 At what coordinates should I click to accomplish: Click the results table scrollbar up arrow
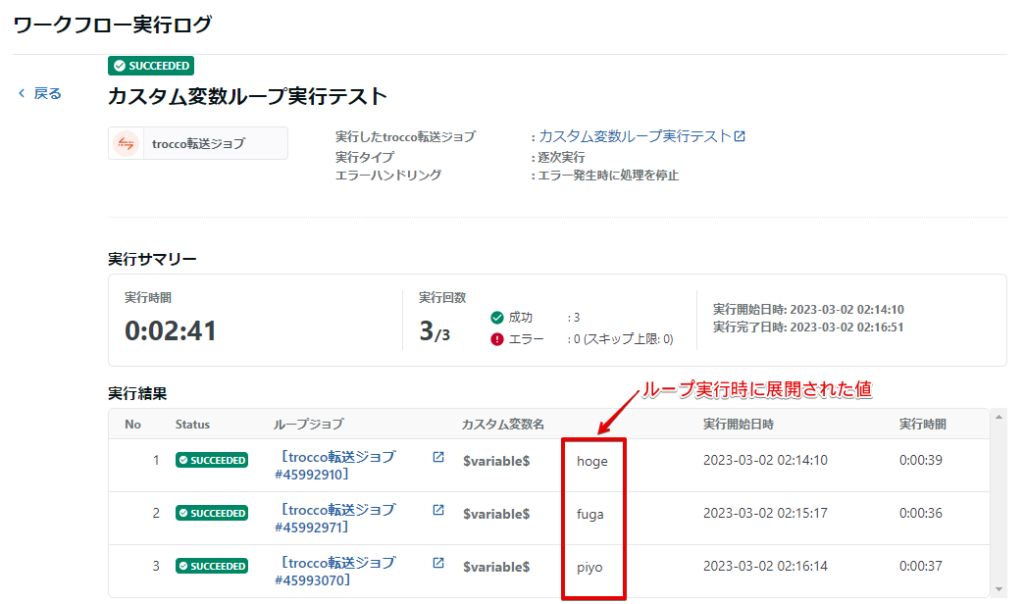(x=999, y=416)
